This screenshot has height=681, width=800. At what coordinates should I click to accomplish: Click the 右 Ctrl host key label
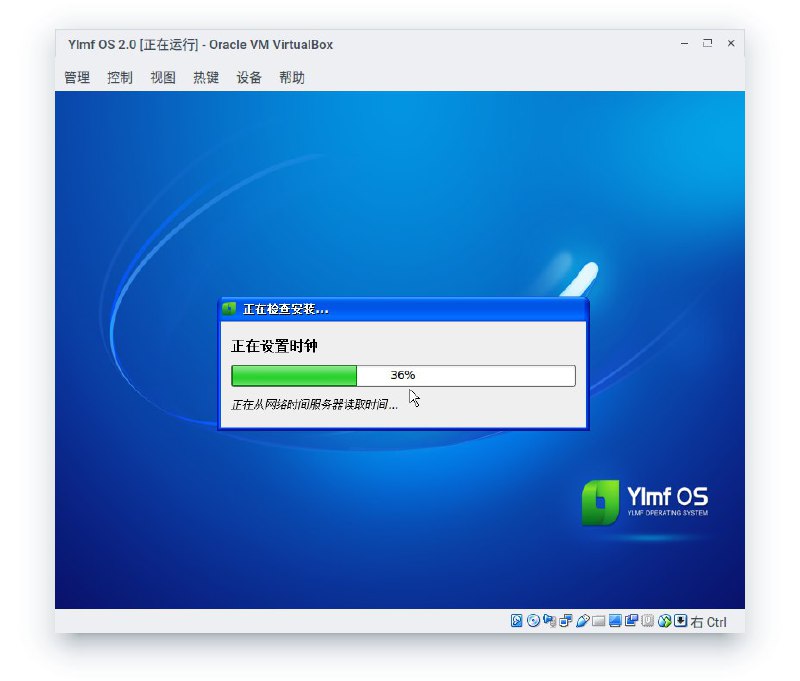708,621
